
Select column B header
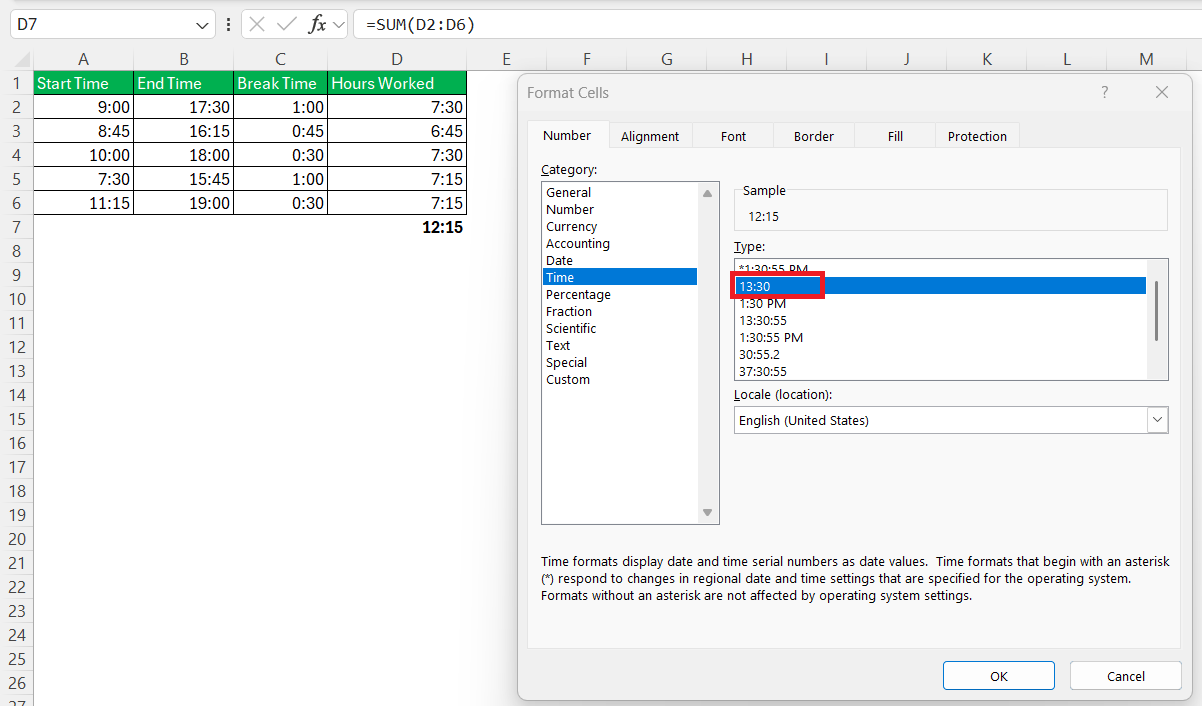coord(184,59)
